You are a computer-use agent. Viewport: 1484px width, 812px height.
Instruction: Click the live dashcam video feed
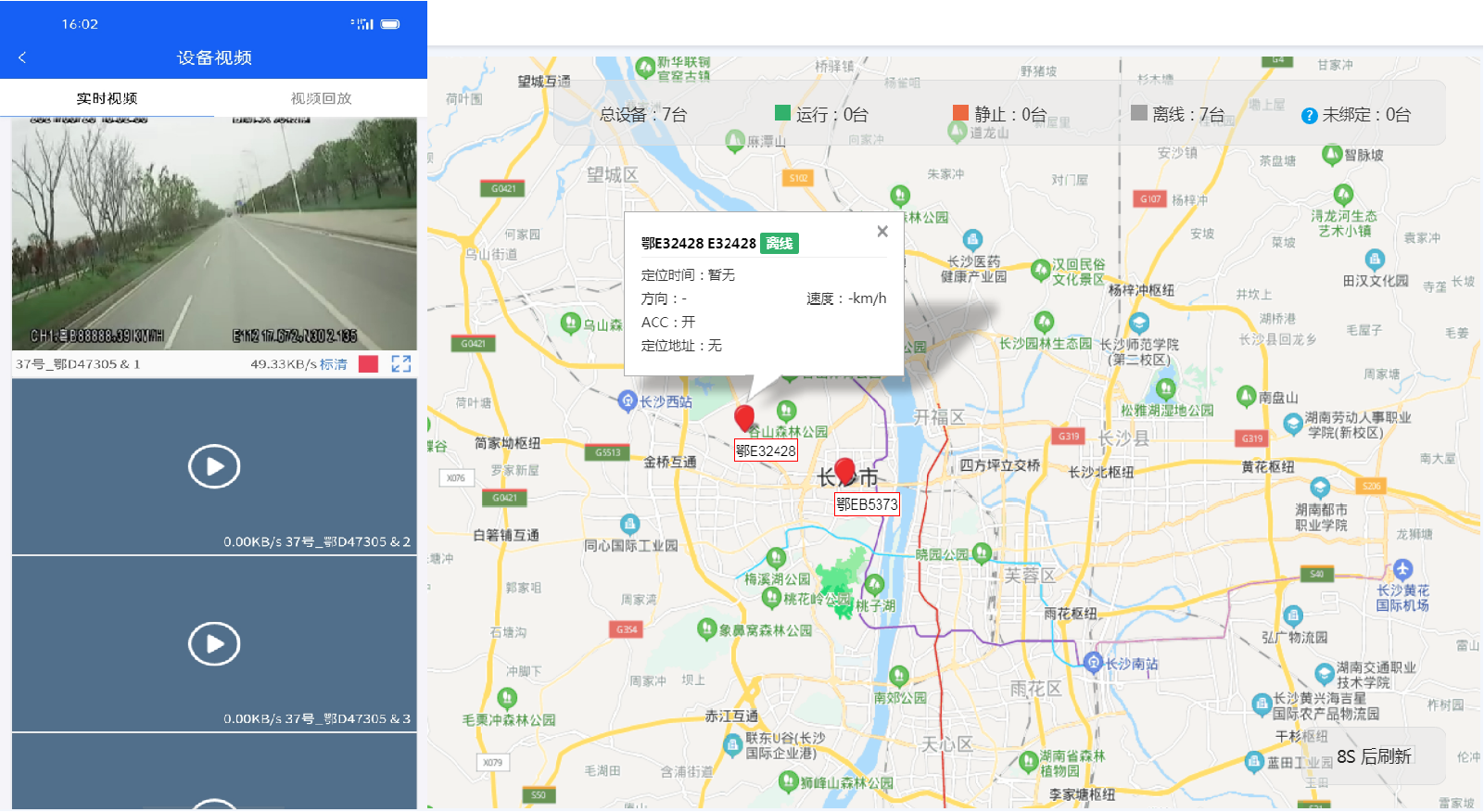click(214, 234)
